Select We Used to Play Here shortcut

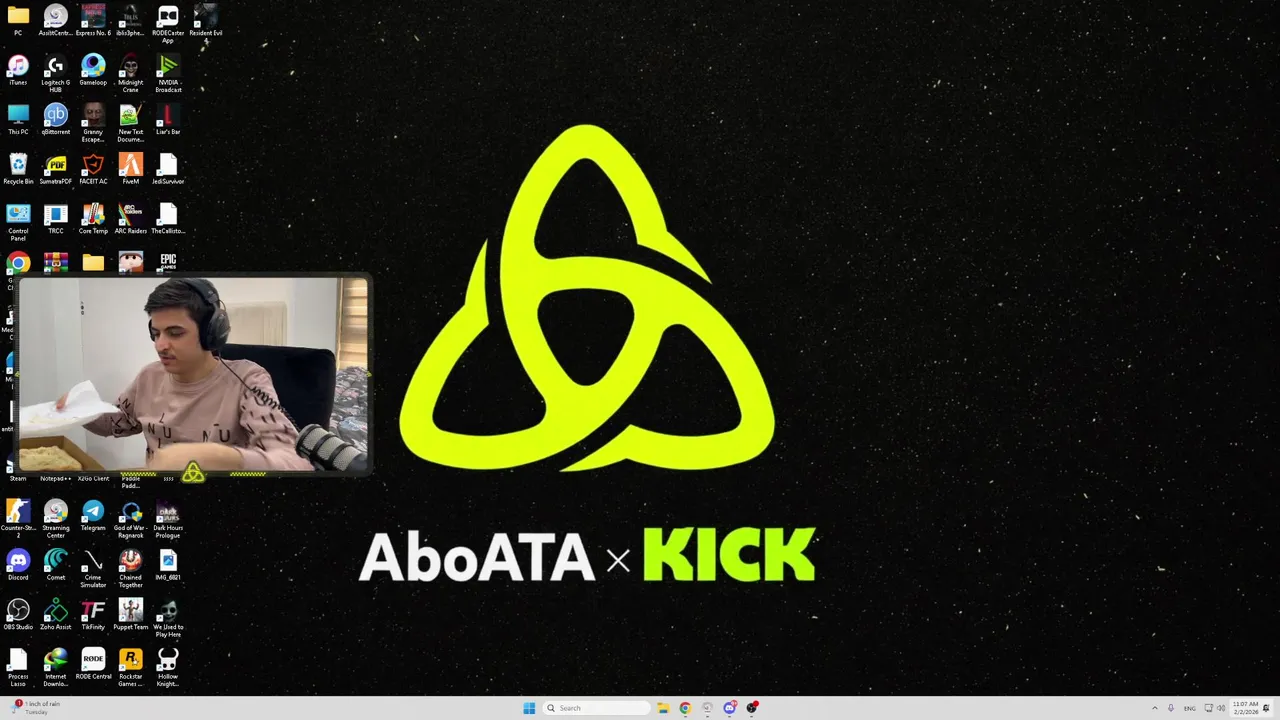pos(168,618)
